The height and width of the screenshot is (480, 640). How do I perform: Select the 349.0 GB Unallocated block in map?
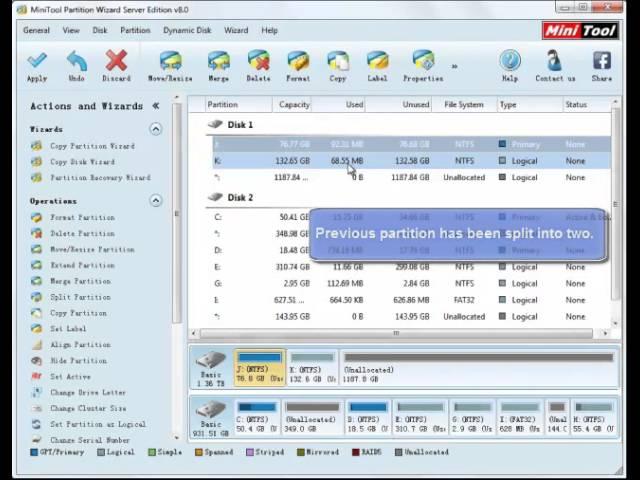click(312, 417)
